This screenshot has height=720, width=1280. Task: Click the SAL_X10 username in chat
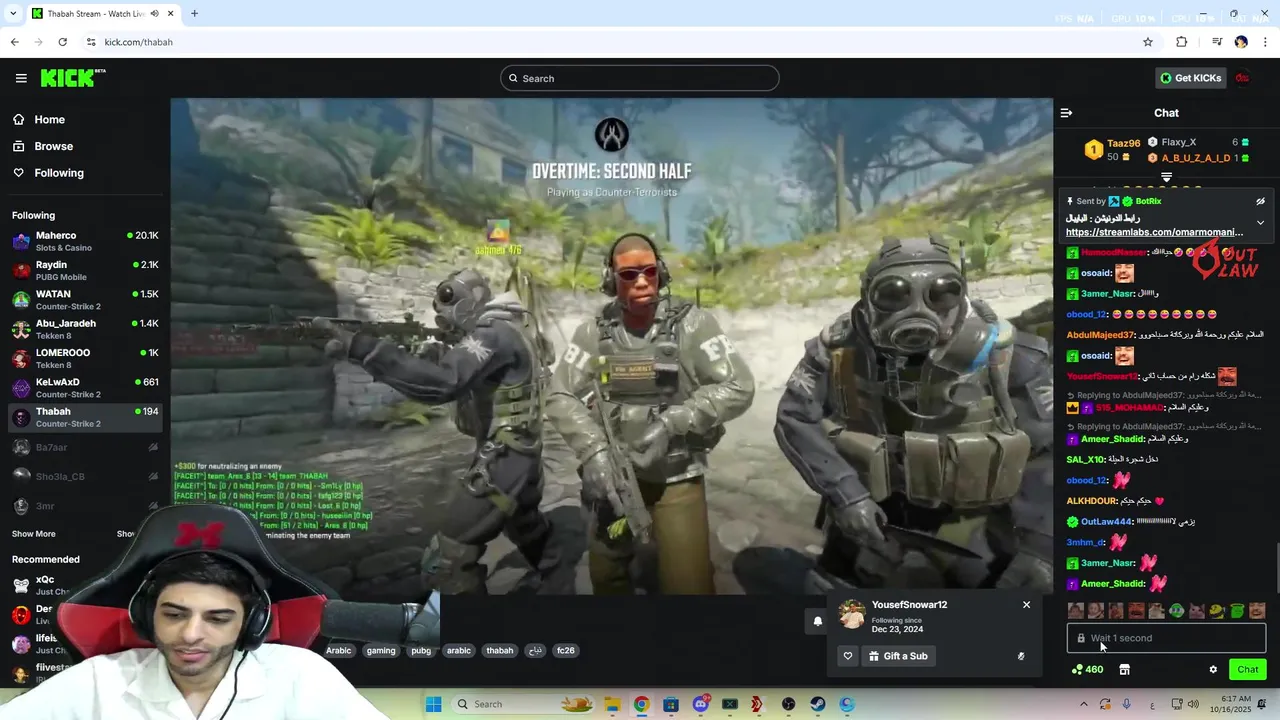point(1085,459)
